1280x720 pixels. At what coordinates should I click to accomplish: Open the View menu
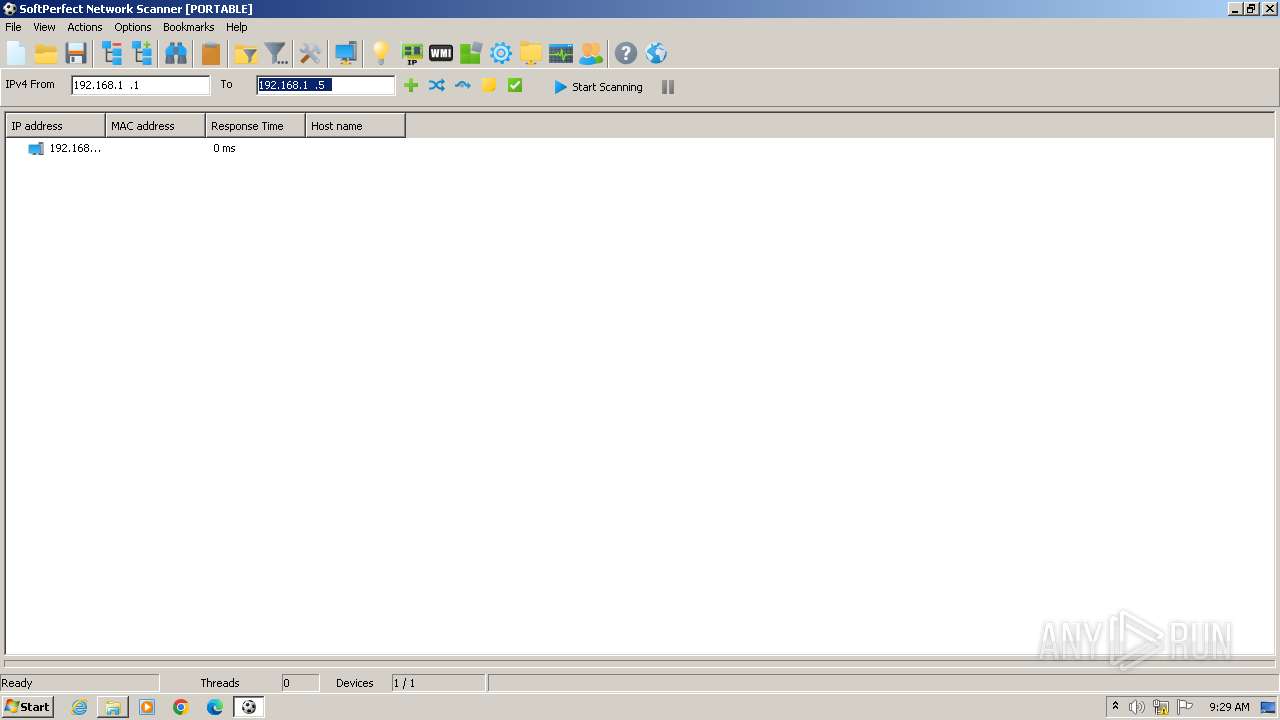click(44, 27)
